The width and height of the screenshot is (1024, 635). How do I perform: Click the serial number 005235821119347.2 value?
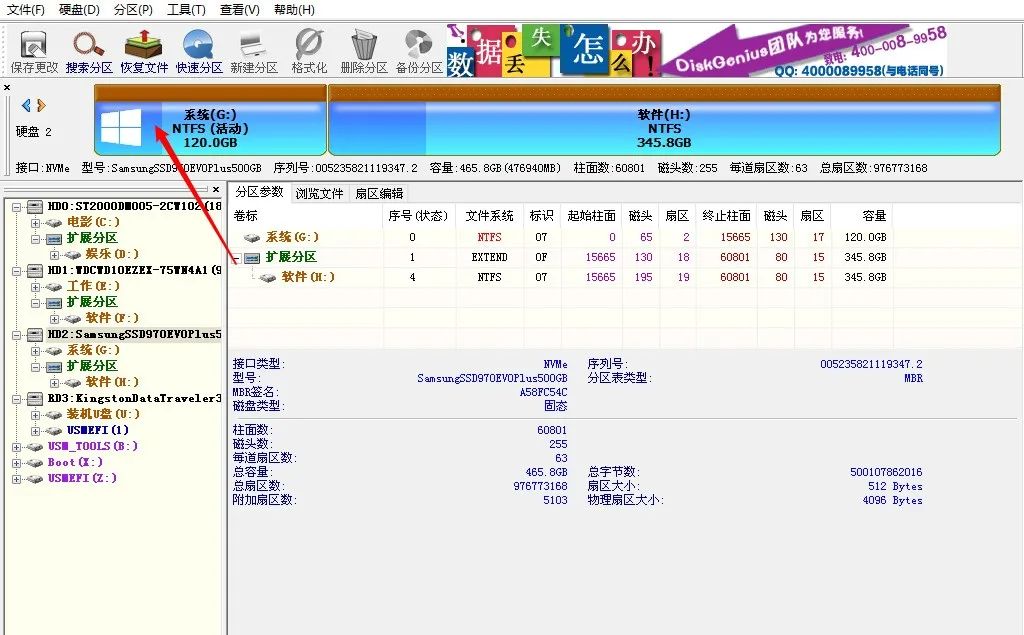click(871, 365)
